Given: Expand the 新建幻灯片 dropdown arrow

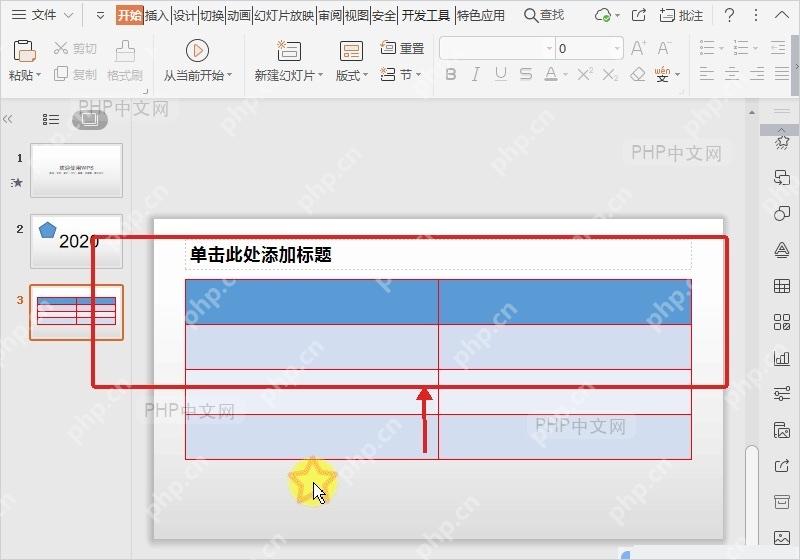Looking at the screenshot, I should (320, 75).
